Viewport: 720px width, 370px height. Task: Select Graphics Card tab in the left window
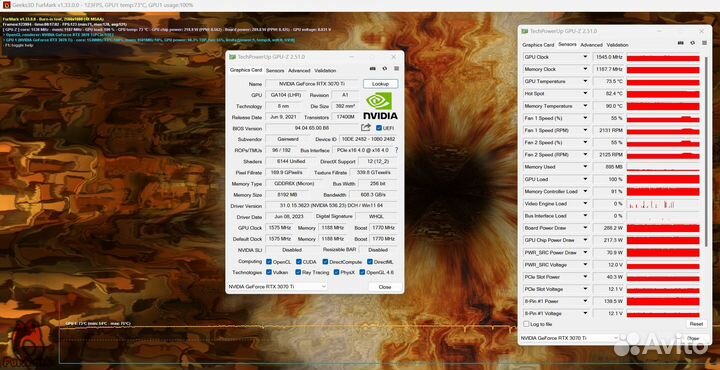(x=246, y=70)
